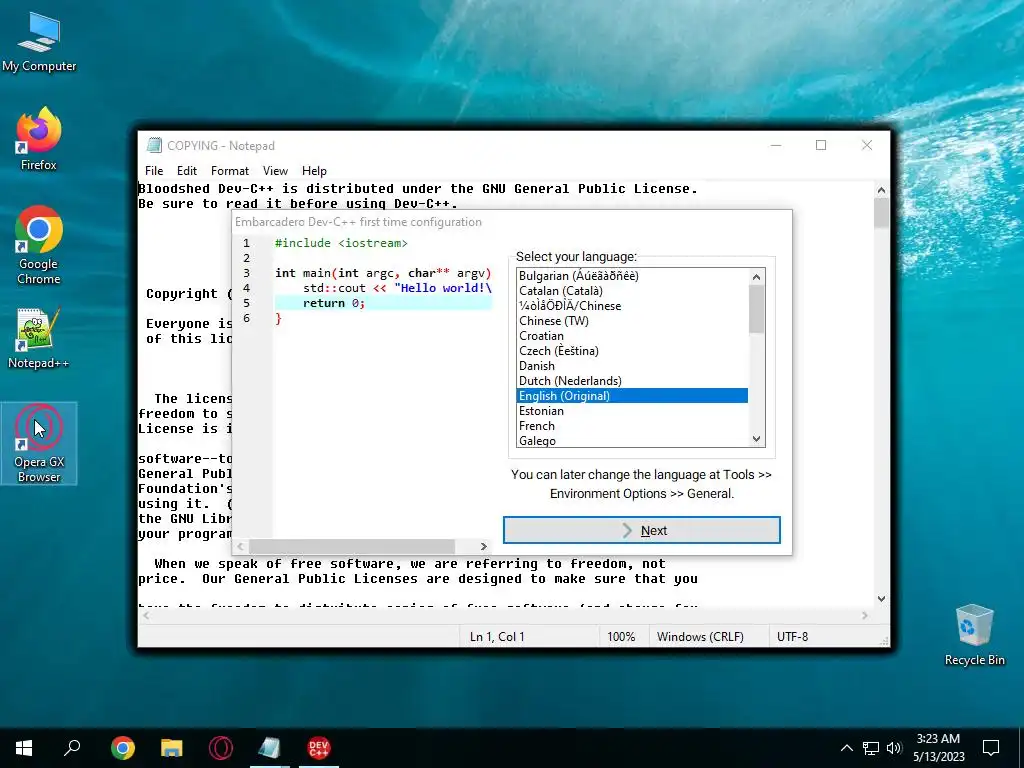Image resolution: width=1024 pixels, height=768 pixels.
Task: Click code preview scroll-right arrow
Action: coord(483,546)
